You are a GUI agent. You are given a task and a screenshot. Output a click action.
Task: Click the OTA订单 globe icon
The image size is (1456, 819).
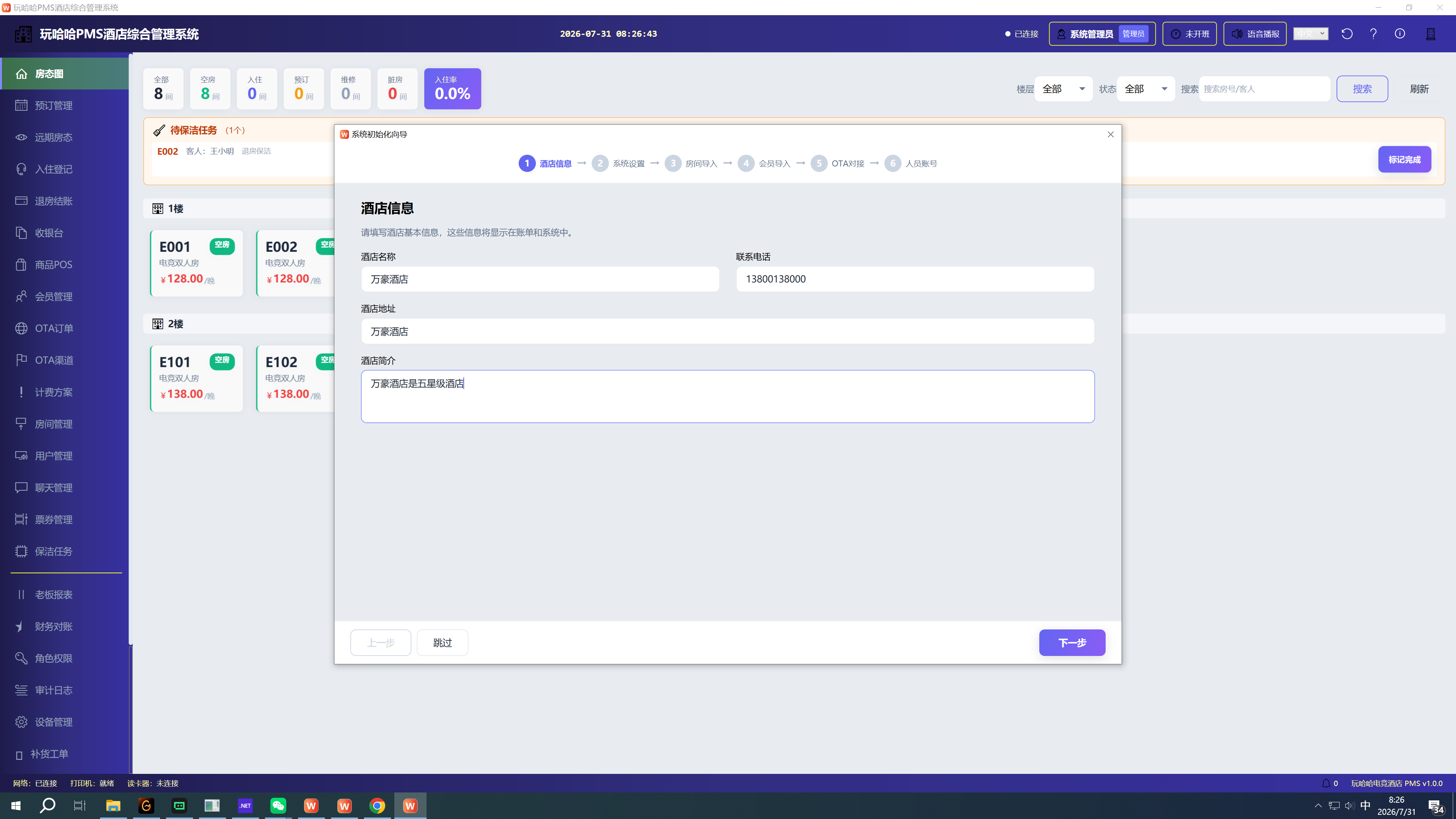pos(21,328)
